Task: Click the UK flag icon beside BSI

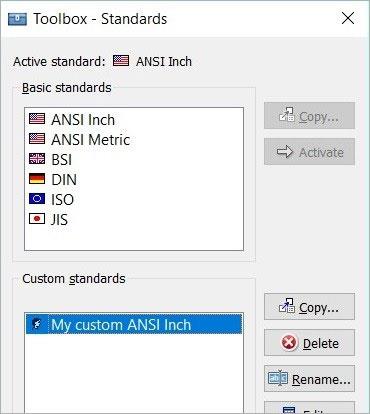Action: point(37,159)
